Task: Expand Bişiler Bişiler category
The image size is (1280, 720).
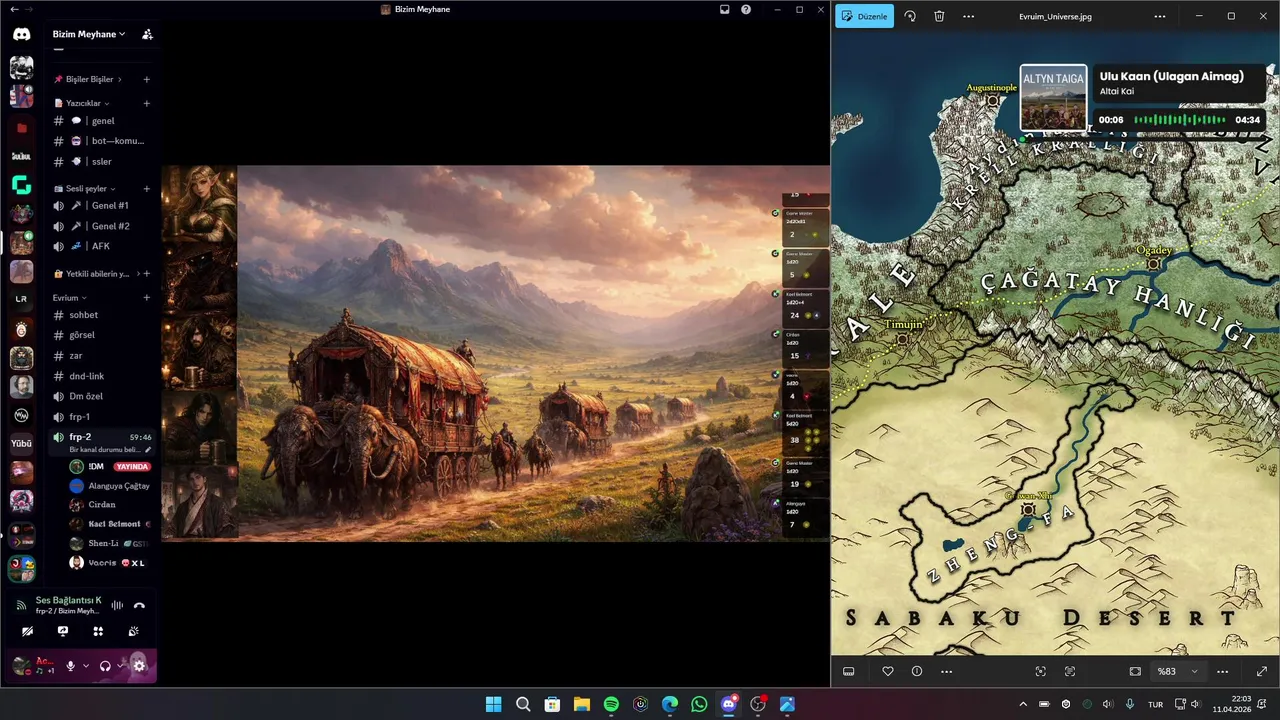Action: (x=88, y=79)
